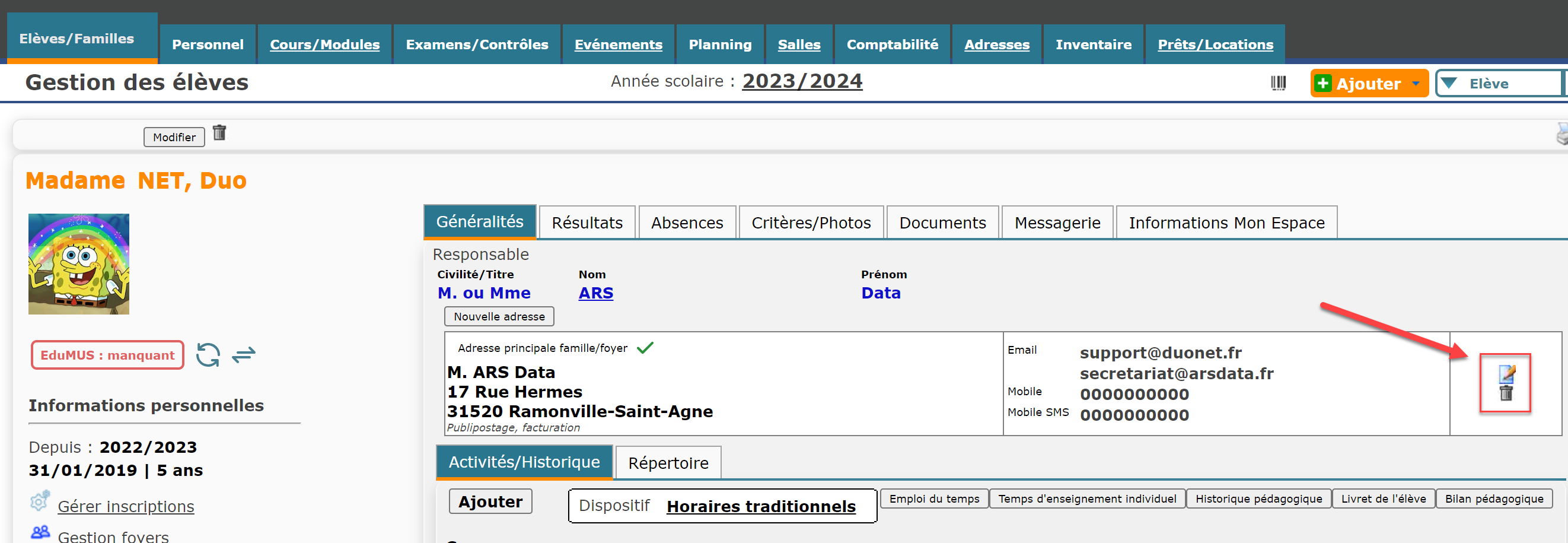Click the Prénom value Data

click(880, 293)
